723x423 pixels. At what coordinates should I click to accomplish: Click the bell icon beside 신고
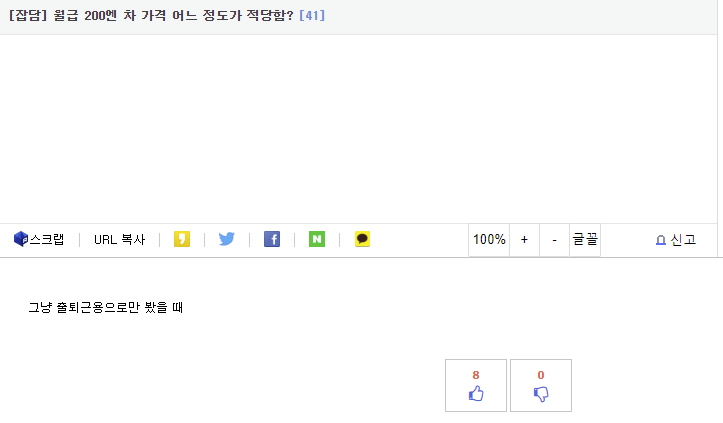[661, 240]
